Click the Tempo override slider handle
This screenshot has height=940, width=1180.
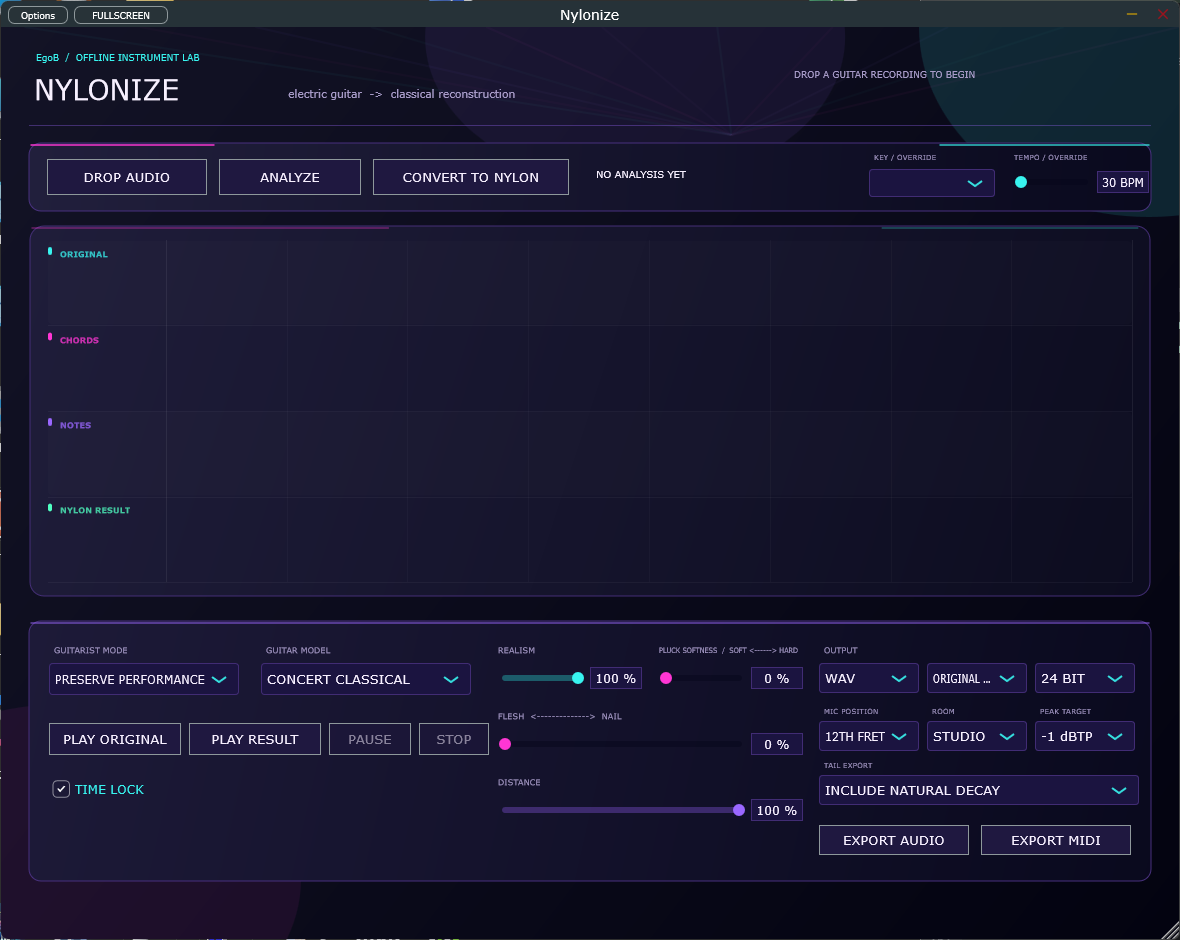pyautogui.click(x=1020, y=182)
